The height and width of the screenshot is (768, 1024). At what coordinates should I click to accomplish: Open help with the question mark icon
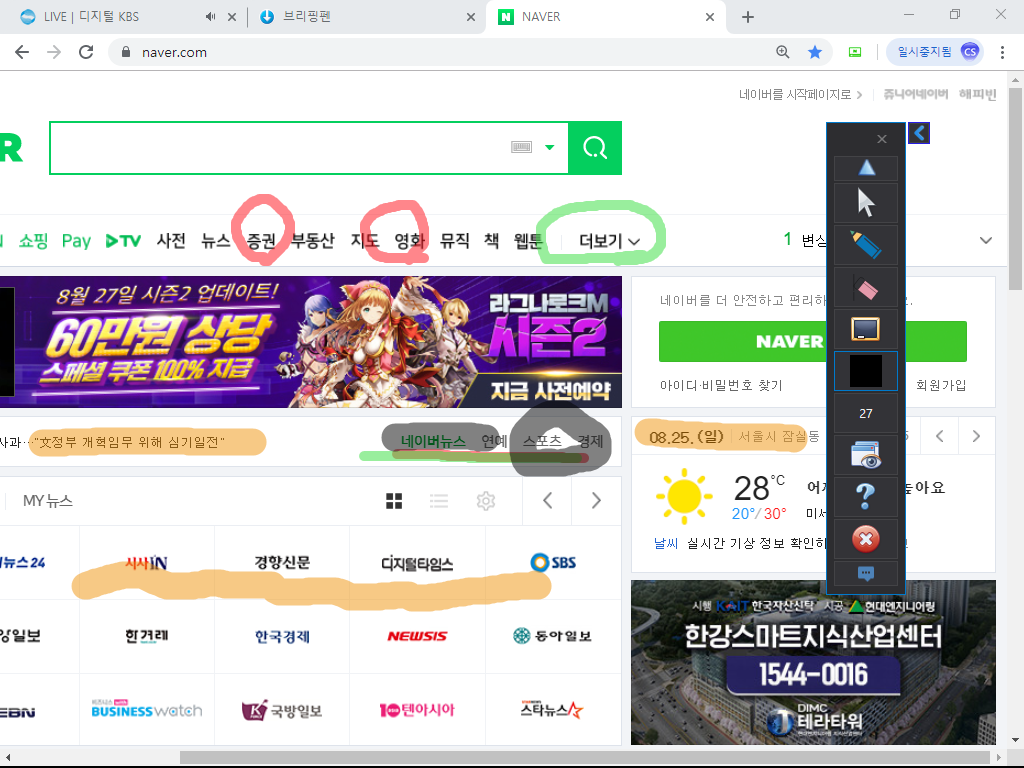866,496
